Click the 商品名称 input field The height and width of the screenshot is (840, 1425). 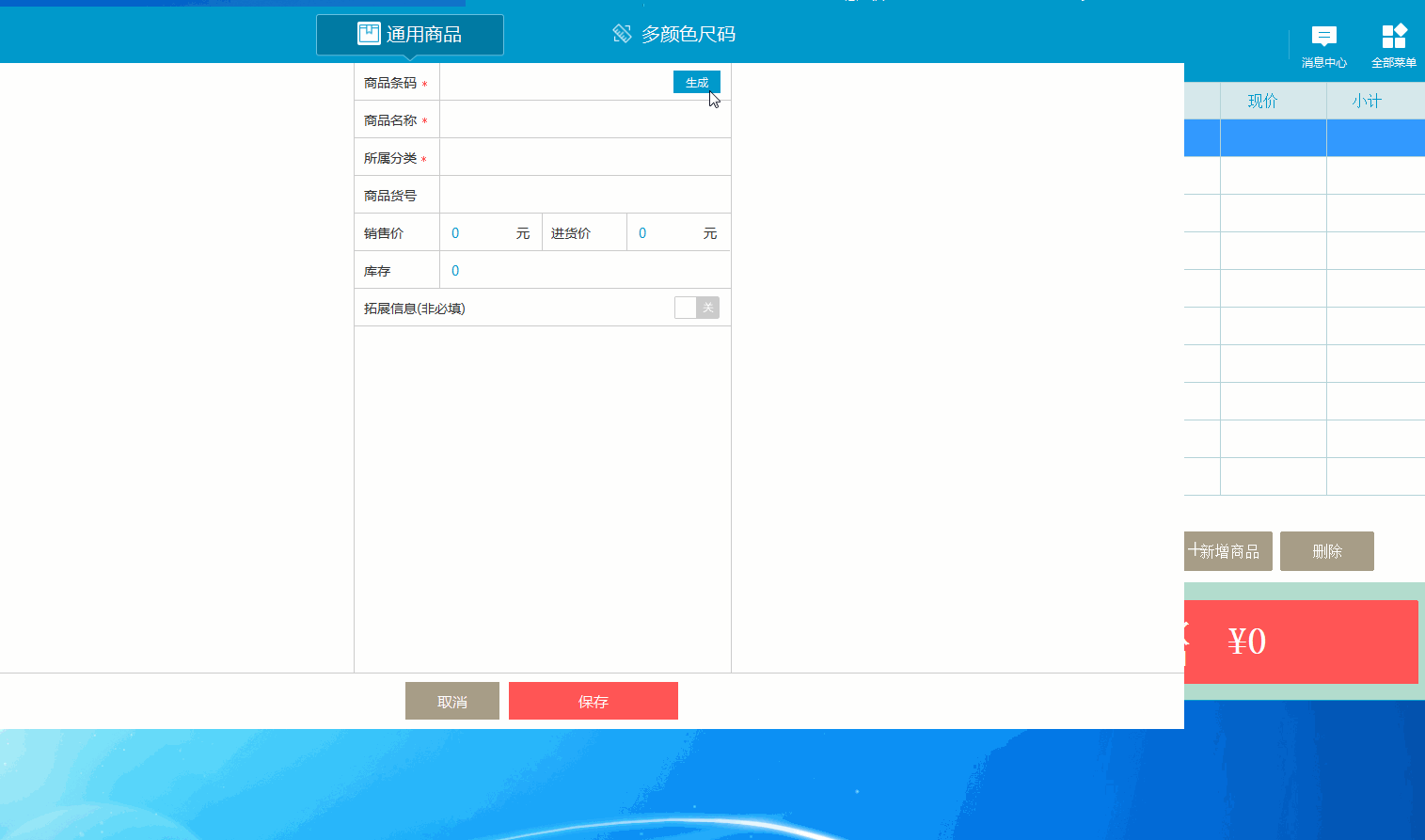[x=584, y=119]
